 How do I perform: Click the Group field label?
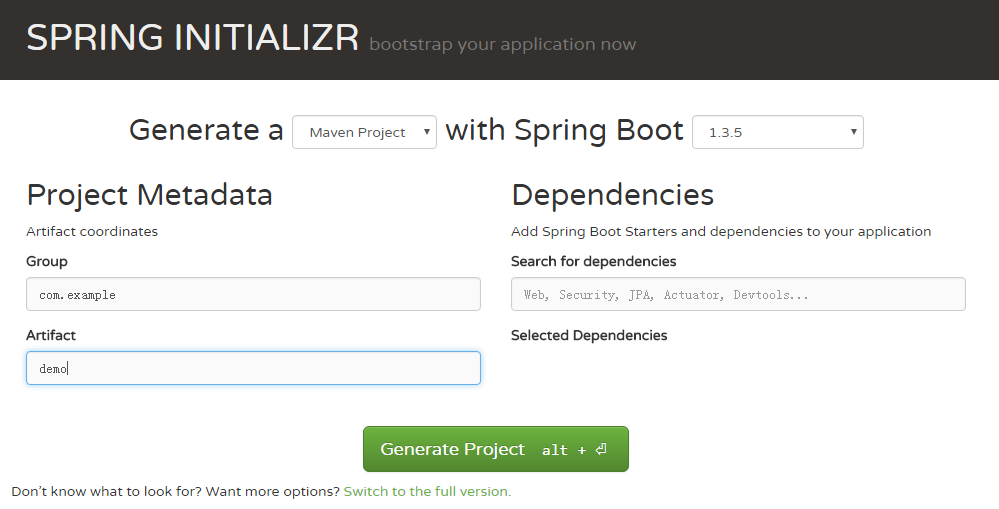[x=47, y=262]
